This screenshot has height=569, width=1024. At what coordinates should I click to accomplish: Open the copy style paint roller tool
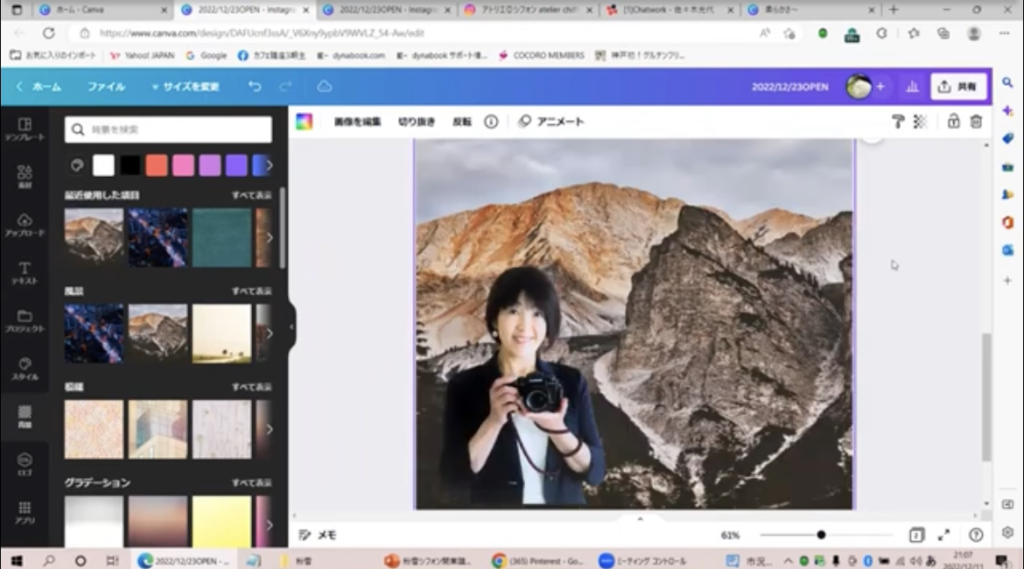(x=897, y=121)
